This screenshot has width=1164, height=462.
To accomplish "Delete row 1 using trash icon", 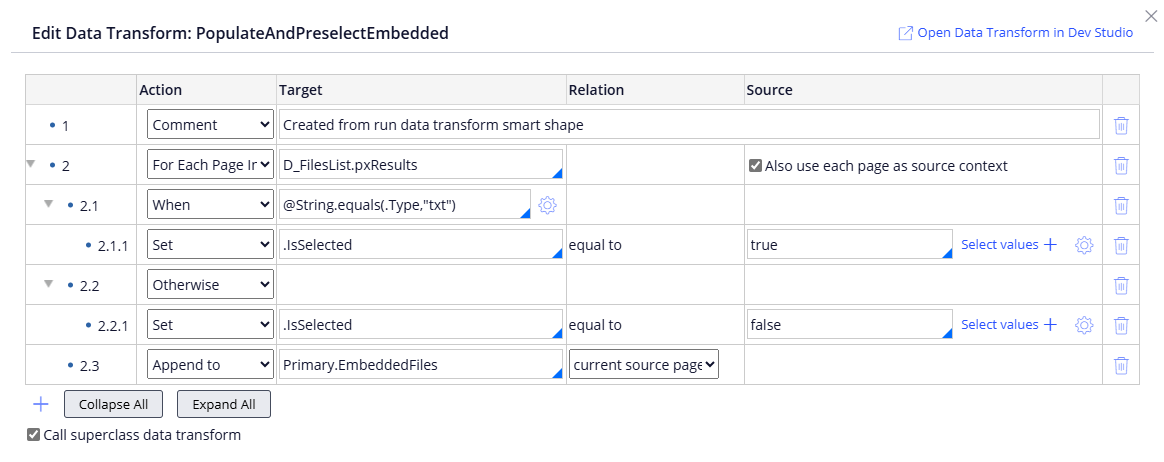I will [x=1121, y=126].
